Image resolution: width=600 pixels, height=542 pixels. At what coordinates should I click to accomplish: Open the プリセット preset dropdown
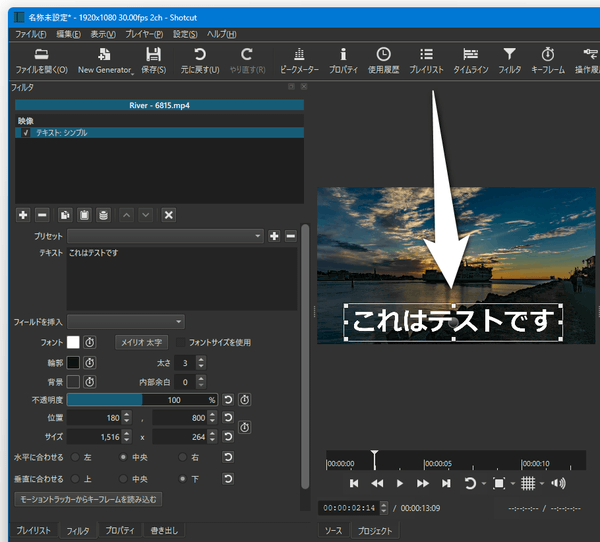(165, 236)
